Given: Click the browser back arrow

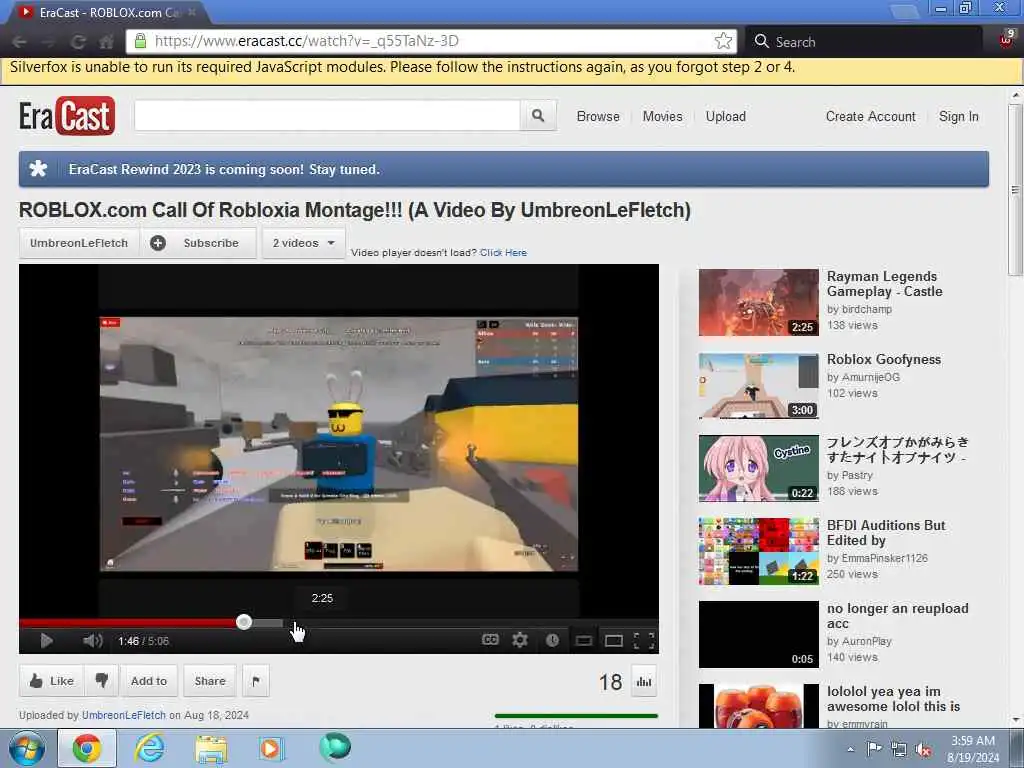Looking at the screenshot, I should click(19, 42).
